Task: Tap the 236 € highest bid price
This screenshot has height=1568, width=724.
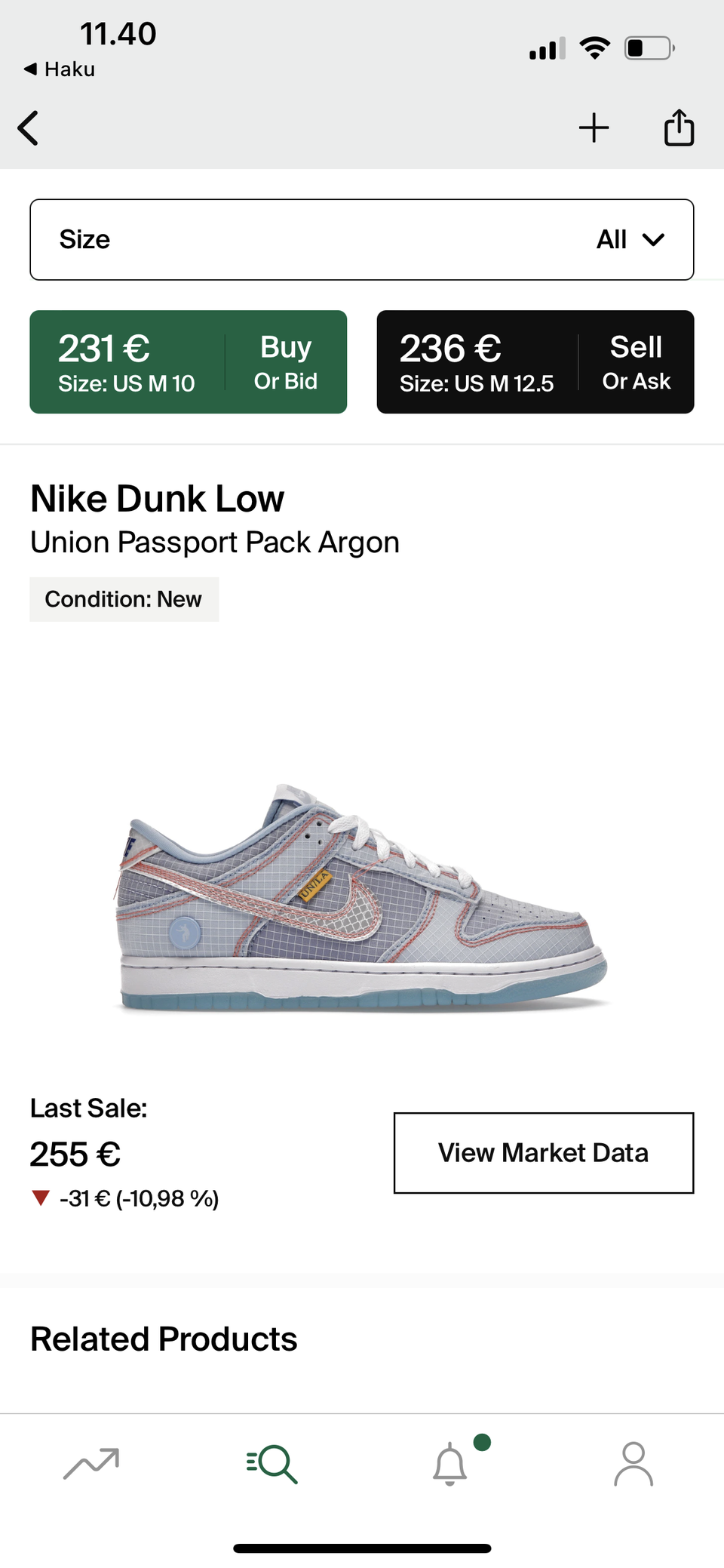Action: [450, 349]
